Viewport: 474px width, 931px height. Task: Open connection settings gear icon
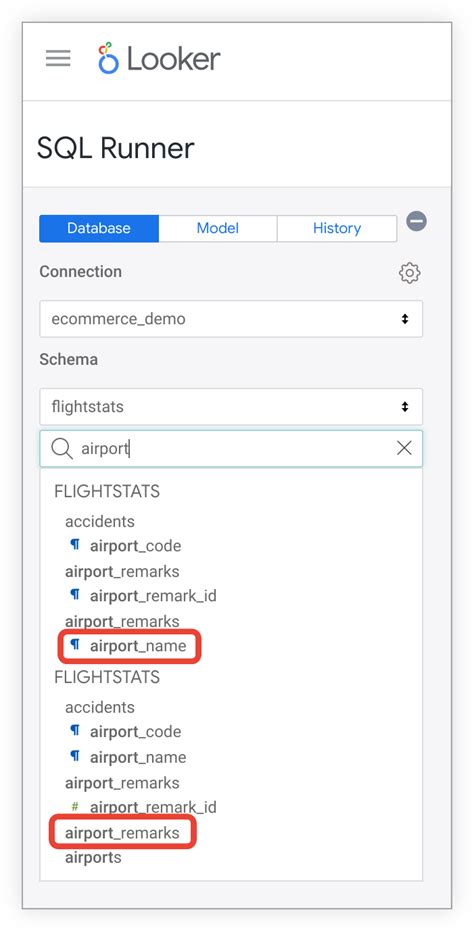click(409, 273)
